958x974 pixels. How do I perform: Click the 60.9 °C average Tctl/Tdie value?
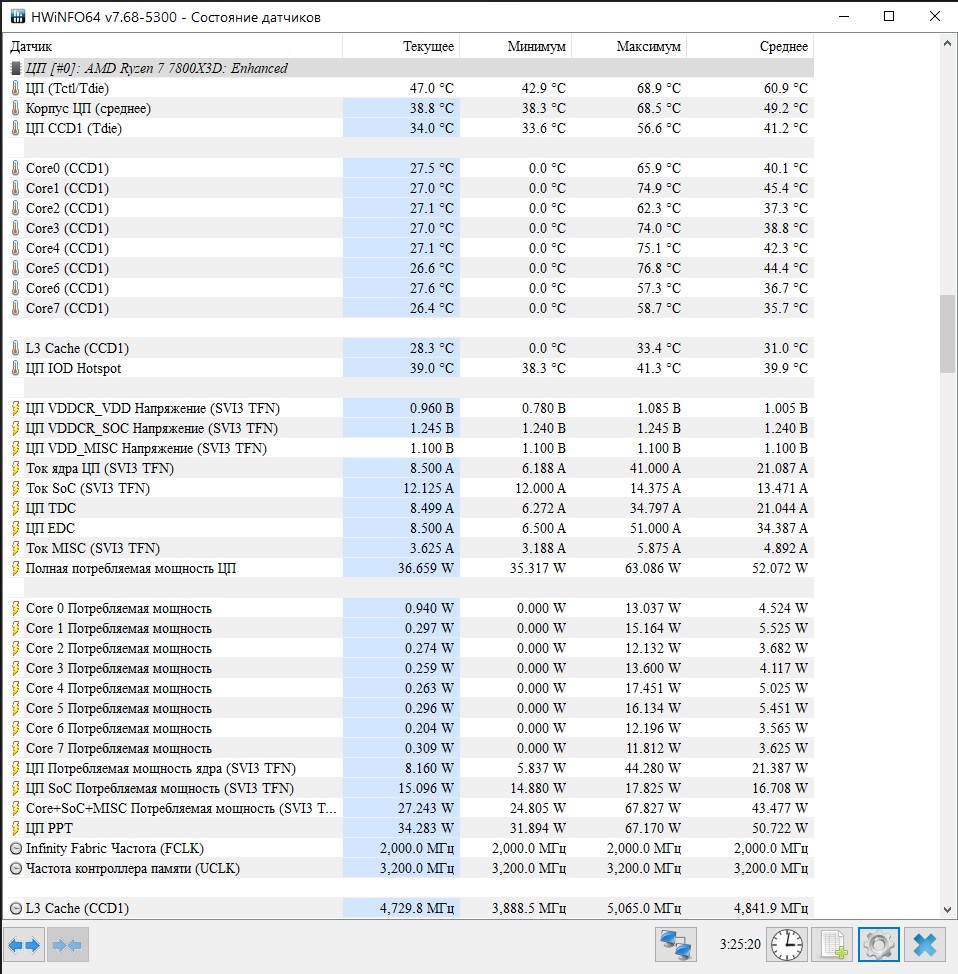[x=786, y=88]
